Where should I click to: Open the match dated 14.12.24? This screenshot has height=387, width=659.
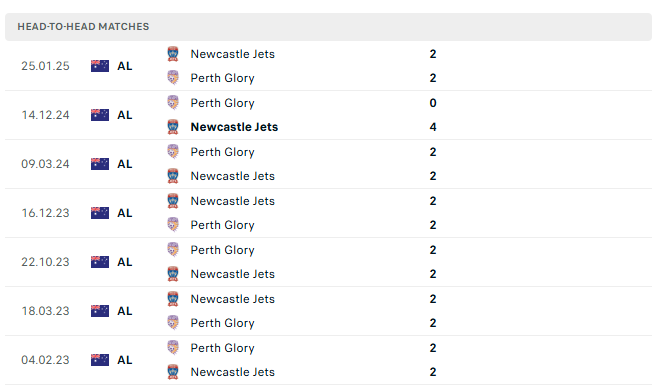pos(328,115)
